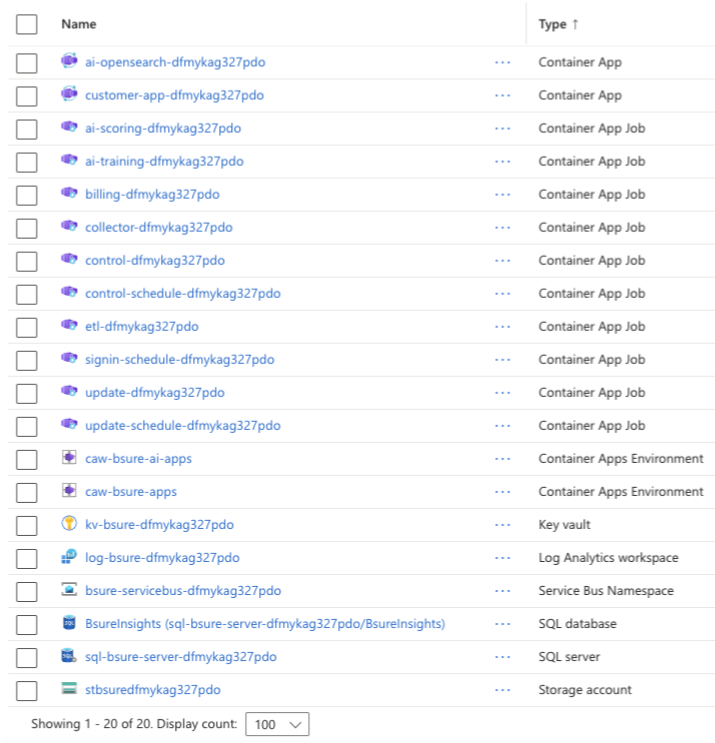Viewport: 715px width, 743px height.
Task: Sort by the Name column header
Action: click(79, 24)
